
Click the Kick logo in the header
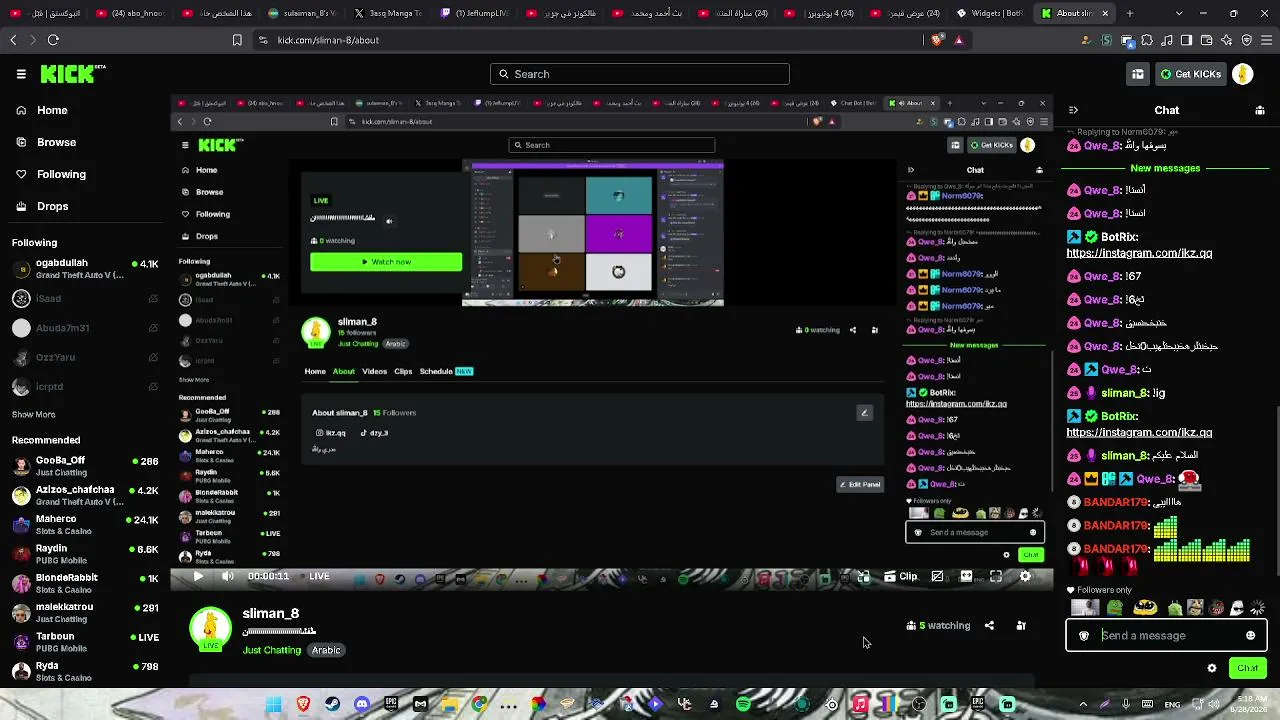pos(73,74)
